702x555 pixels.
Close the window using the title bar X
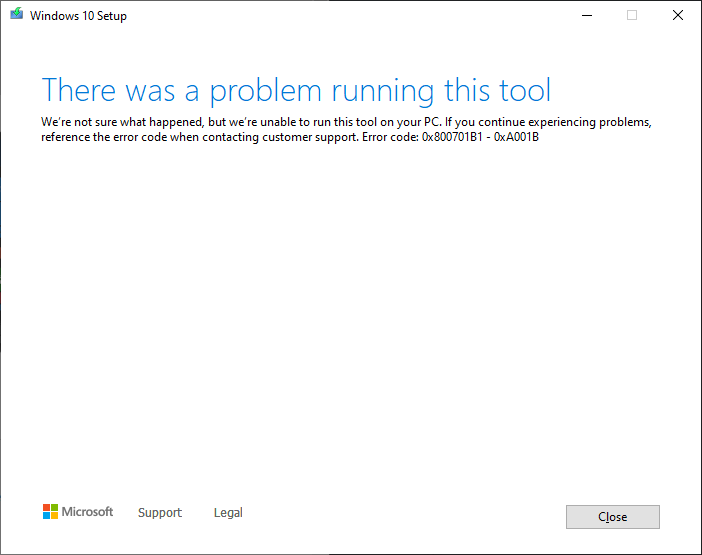point(678,15)
